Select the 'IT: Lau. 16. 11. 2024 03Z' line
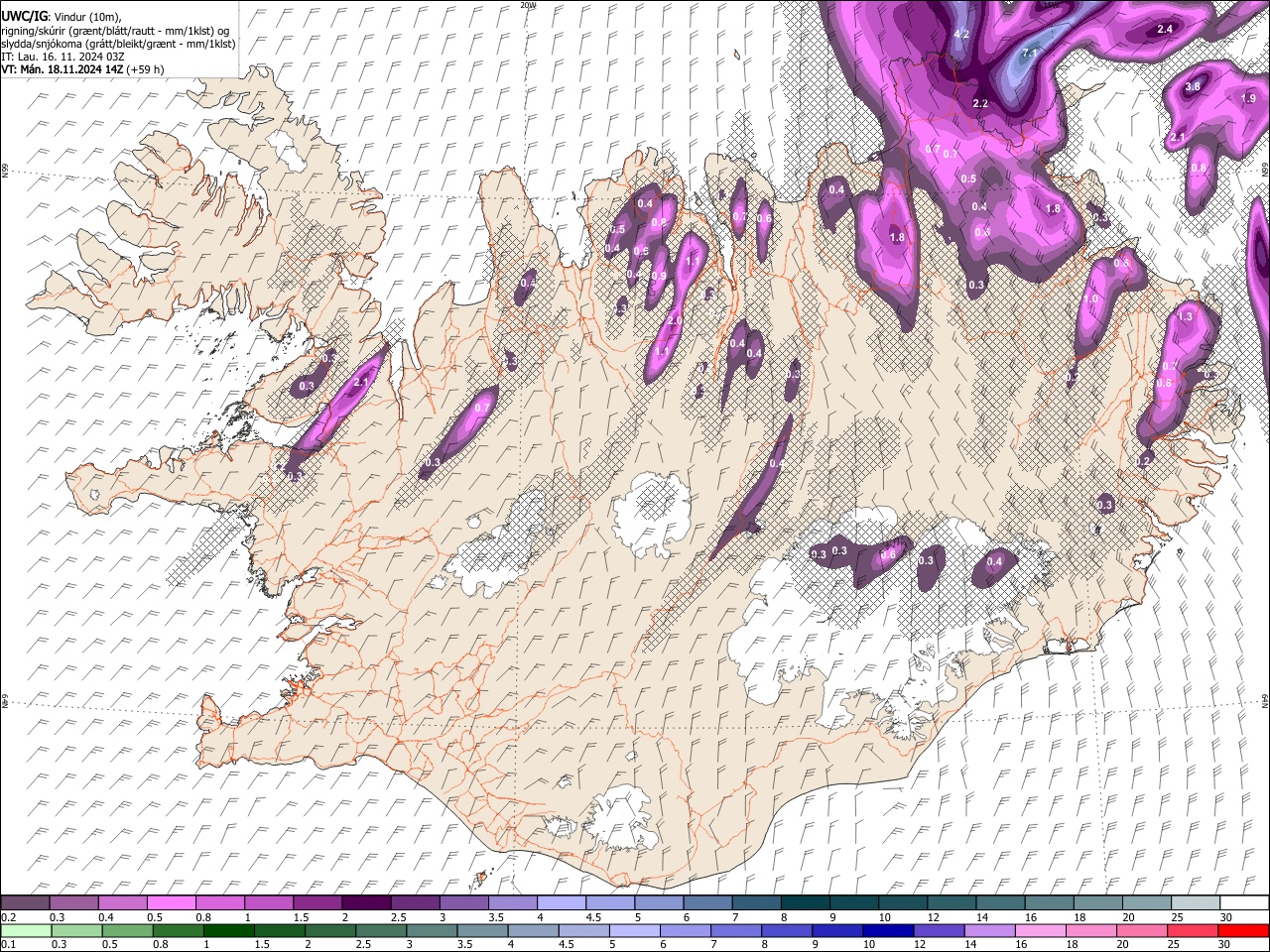The height and width of the screenshot is (952, 1270). pos(63,57)
